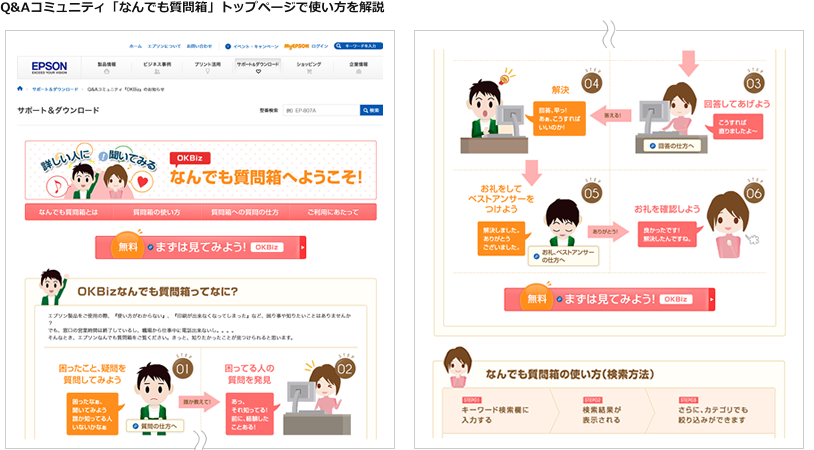Viewport: 814px width, 450px height.
Task: Click the cart icon under ショッピング
Action: (309, 72)
